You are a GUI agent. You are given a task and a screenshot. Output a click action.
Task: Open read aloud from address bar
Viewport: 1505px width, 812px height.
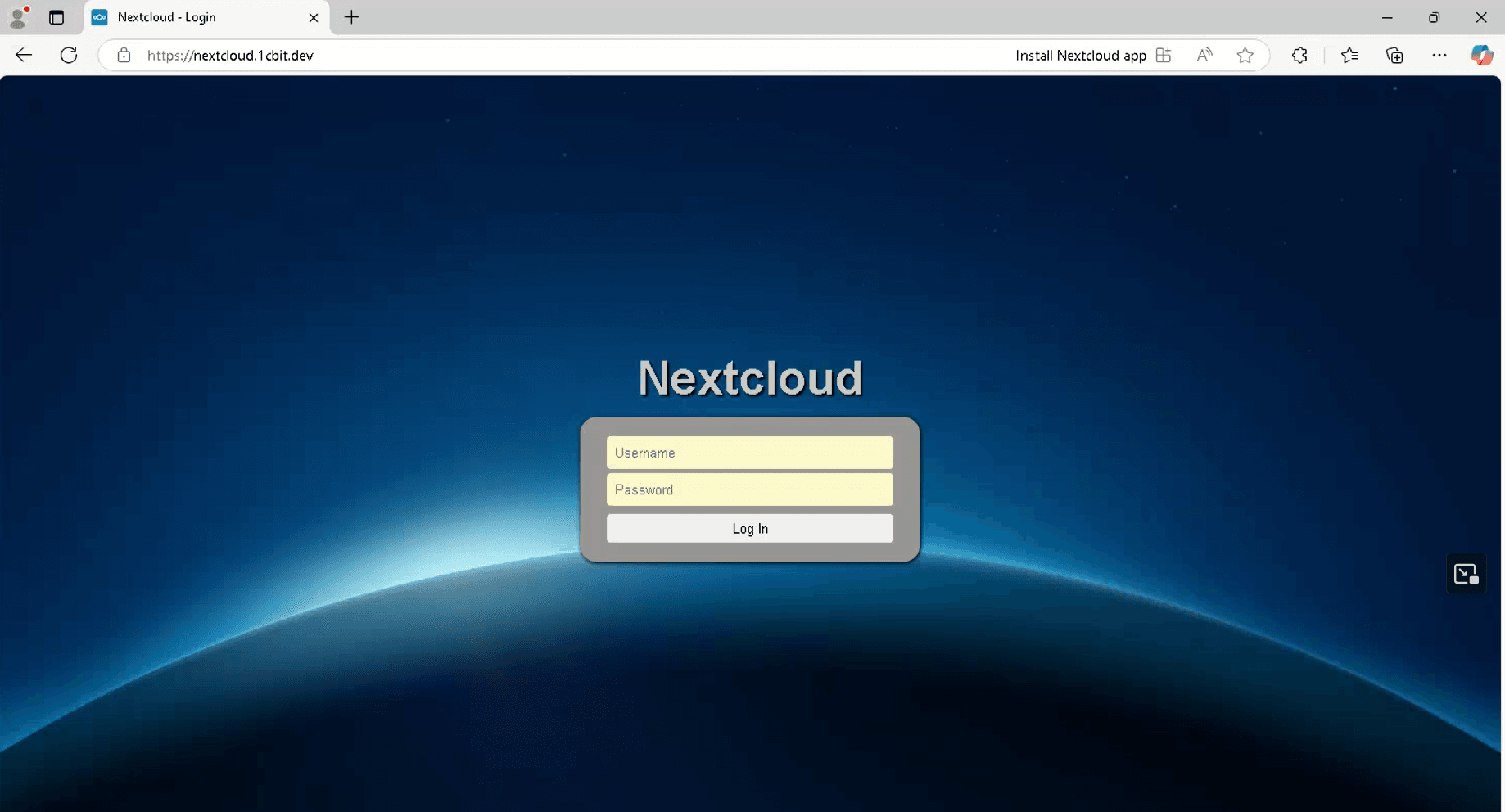coord(1204,55)
